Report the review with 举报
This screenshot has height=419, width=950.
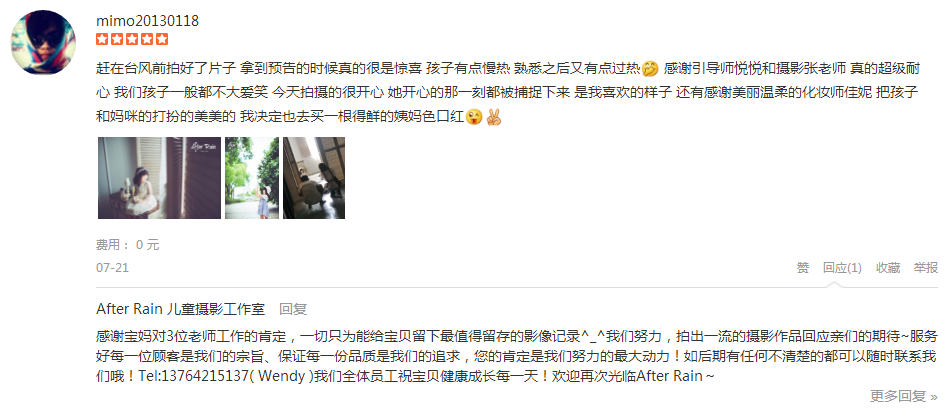(x=926, y=268)
